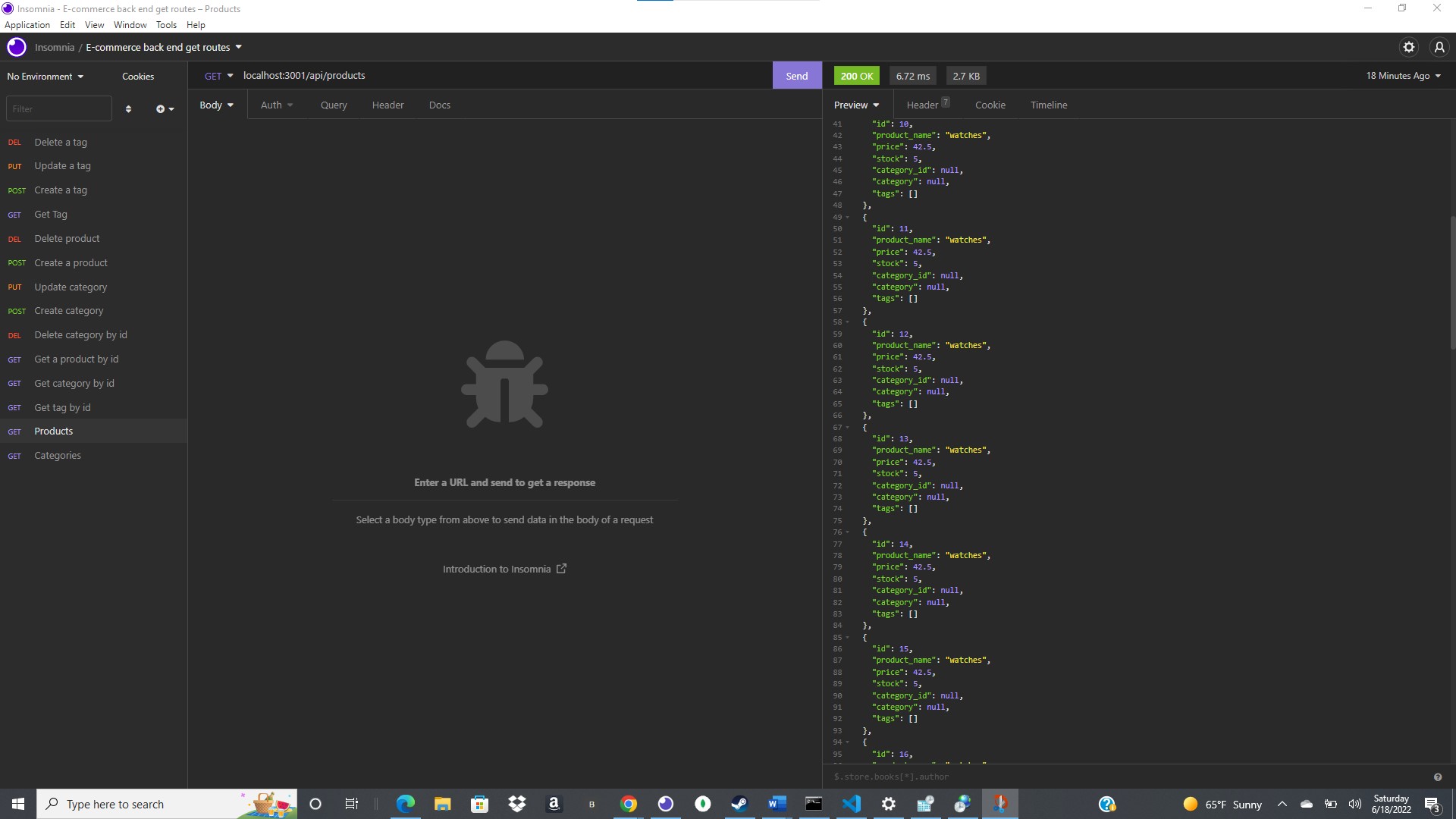Open Steam from the taskbar
Screen dimensions: 1456x819
click(x=740, y=804)
